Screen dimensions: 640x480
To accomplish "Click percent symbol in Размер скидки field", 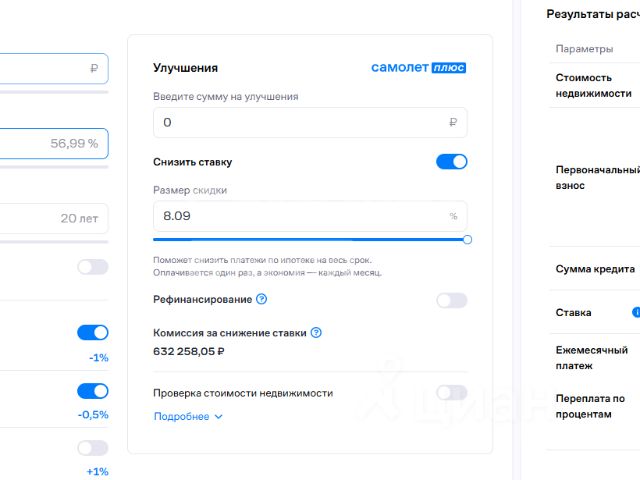I will [x=453, y=216].
